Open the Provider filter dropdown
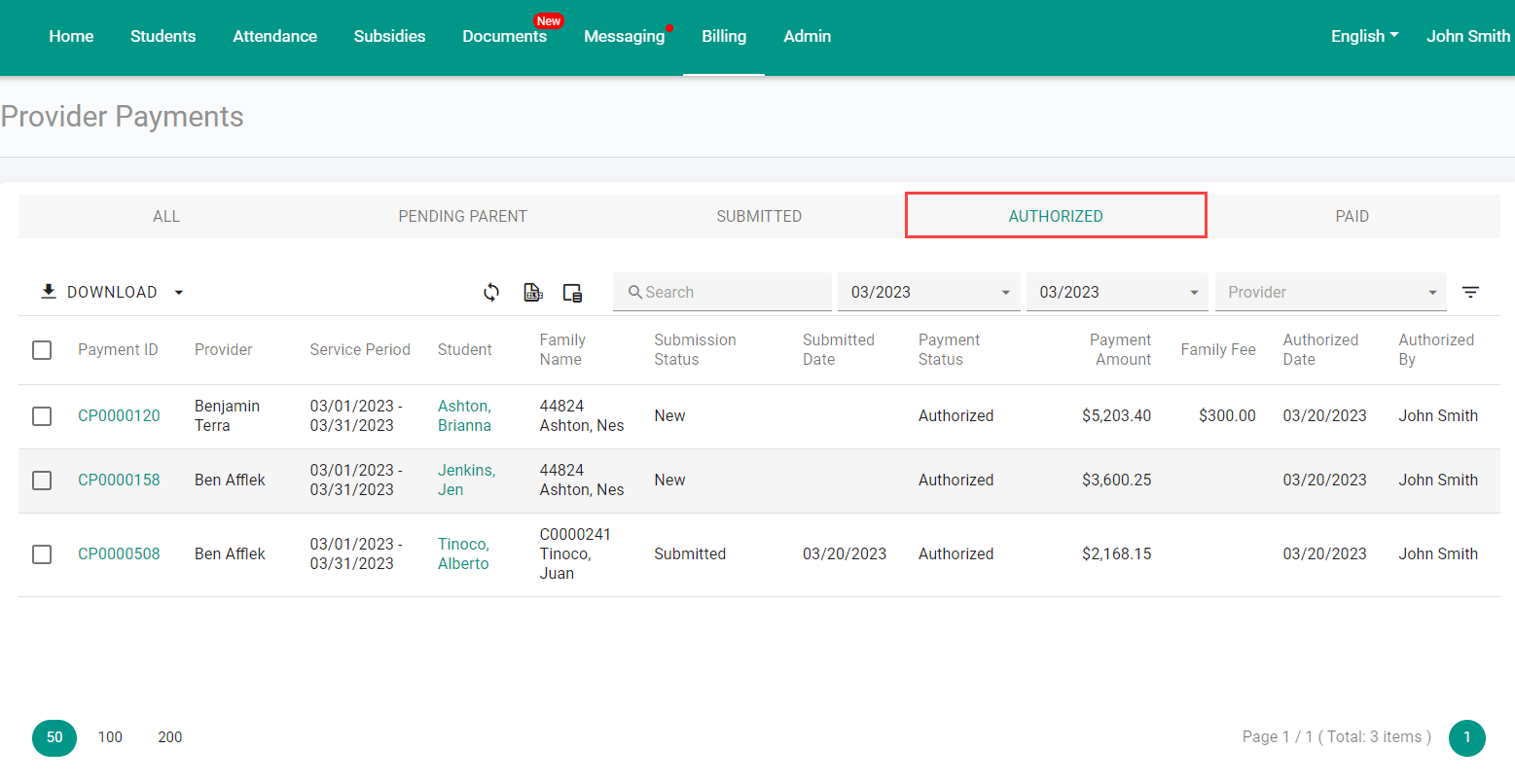The width and height of the screenshot is (1515, 784). click(x=1330, y=292)
